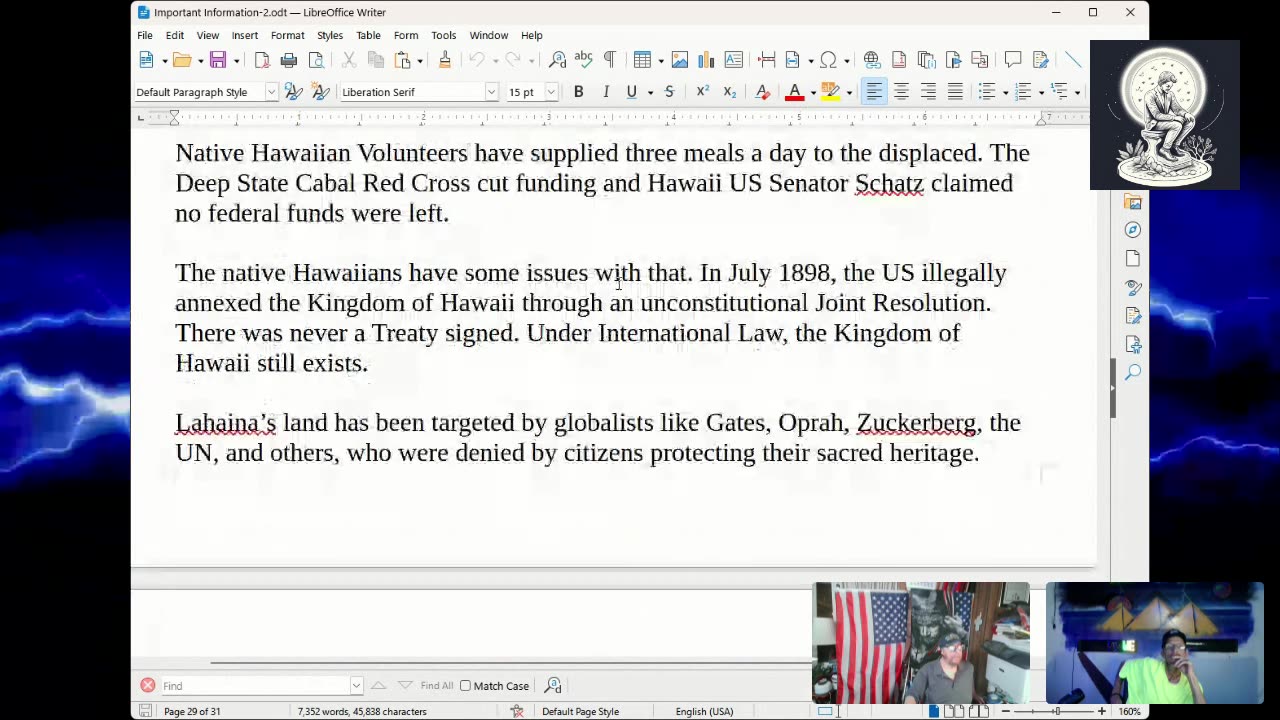Open the Edit menu
This screenshot has width=1280, height=720.
pos(175,35)
